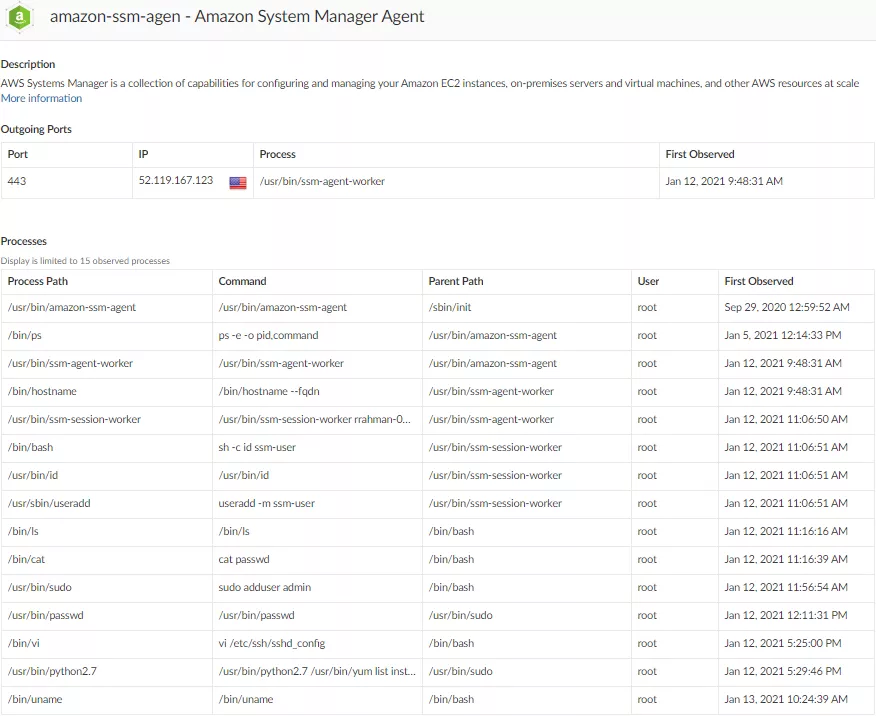876x716 pixels.
Task: Click the Jan 12, 2021 12:11:31 PM timestamp
Action: [x=785, y=615]
